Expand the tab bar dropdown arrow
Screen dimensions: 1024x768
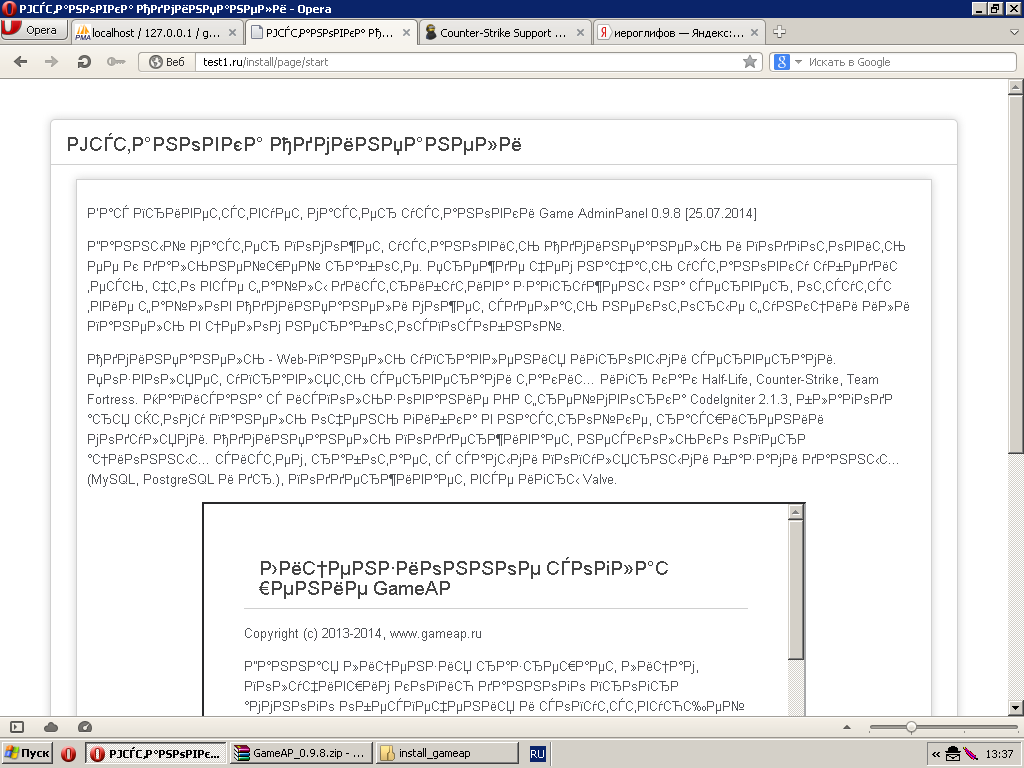click(1015, 31)
